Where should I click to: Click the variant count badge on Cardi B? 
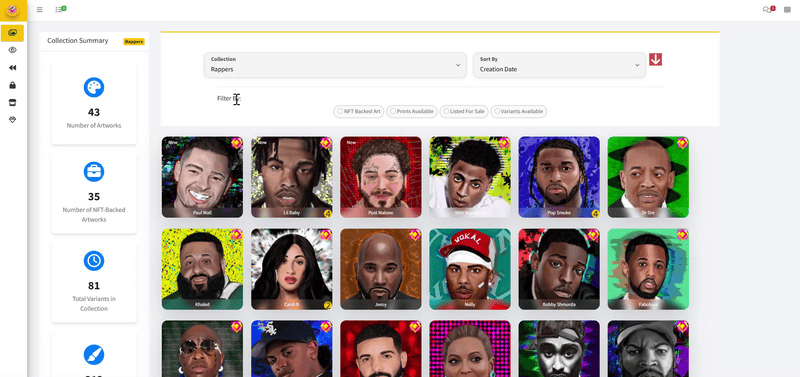[x=328, y=305]
